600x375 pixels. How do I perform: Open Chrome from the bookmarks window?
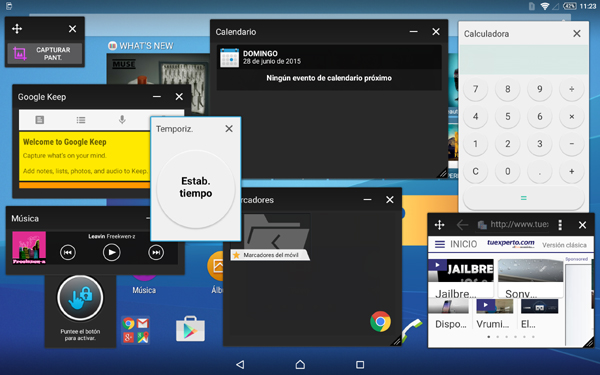(x=380, y=322)
